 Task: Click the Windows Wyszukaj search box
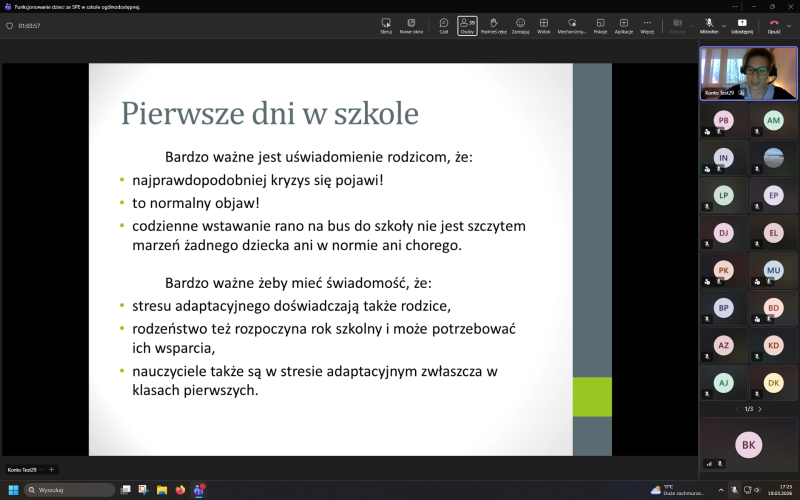(70, 490)
